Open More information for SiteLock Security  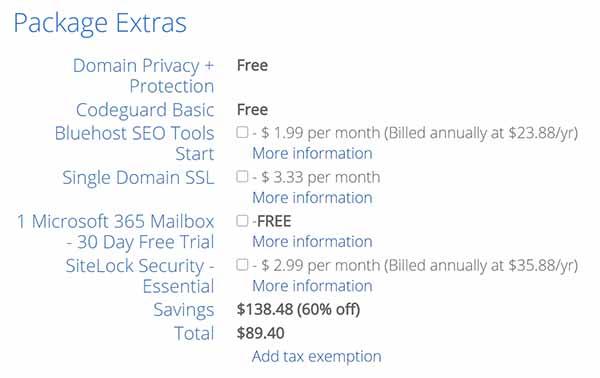pos(312,286)
